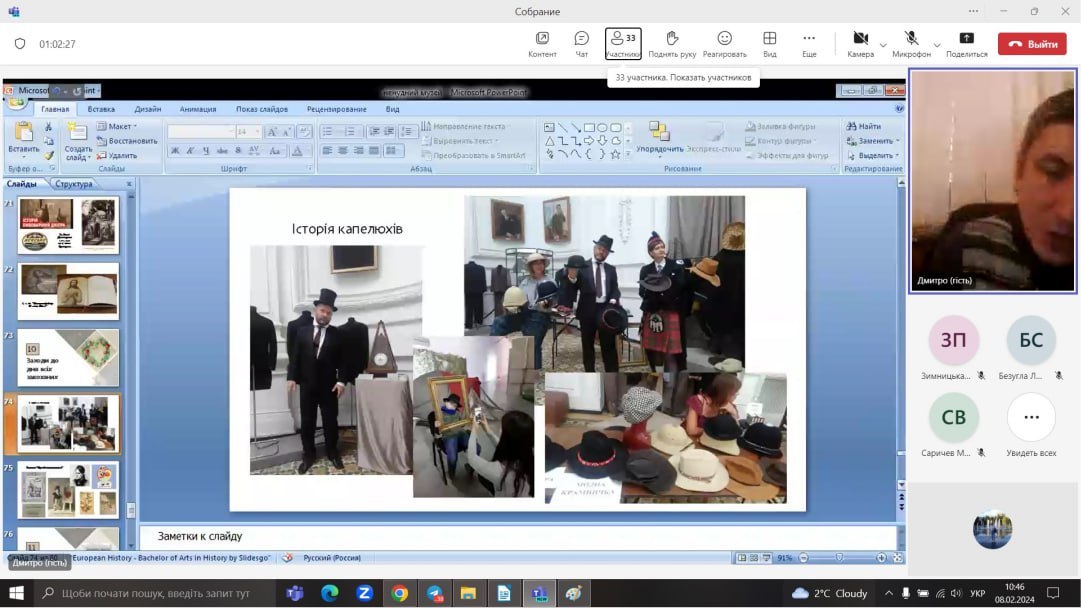
Task: Click Дмитро's video tile
Action: coord(993,182)
